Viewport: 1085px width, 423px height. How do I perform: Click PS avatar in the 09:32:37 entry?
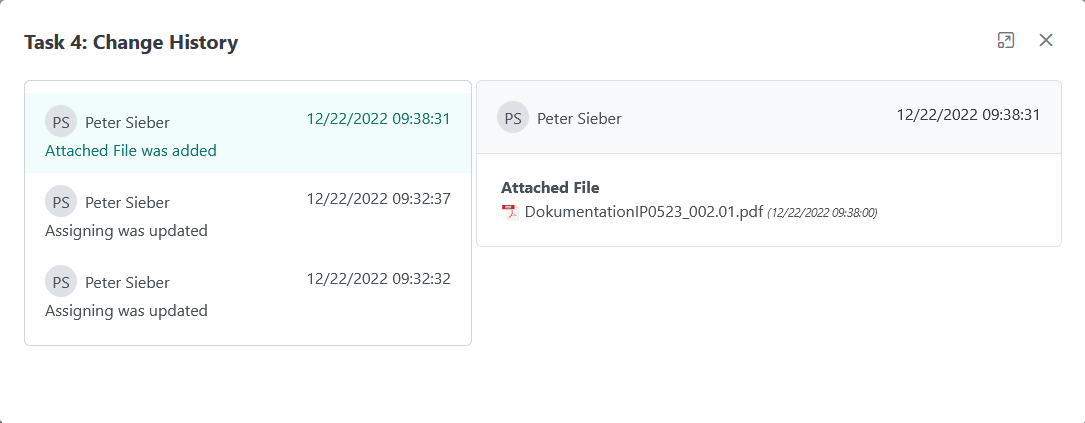tap(61, 202)
